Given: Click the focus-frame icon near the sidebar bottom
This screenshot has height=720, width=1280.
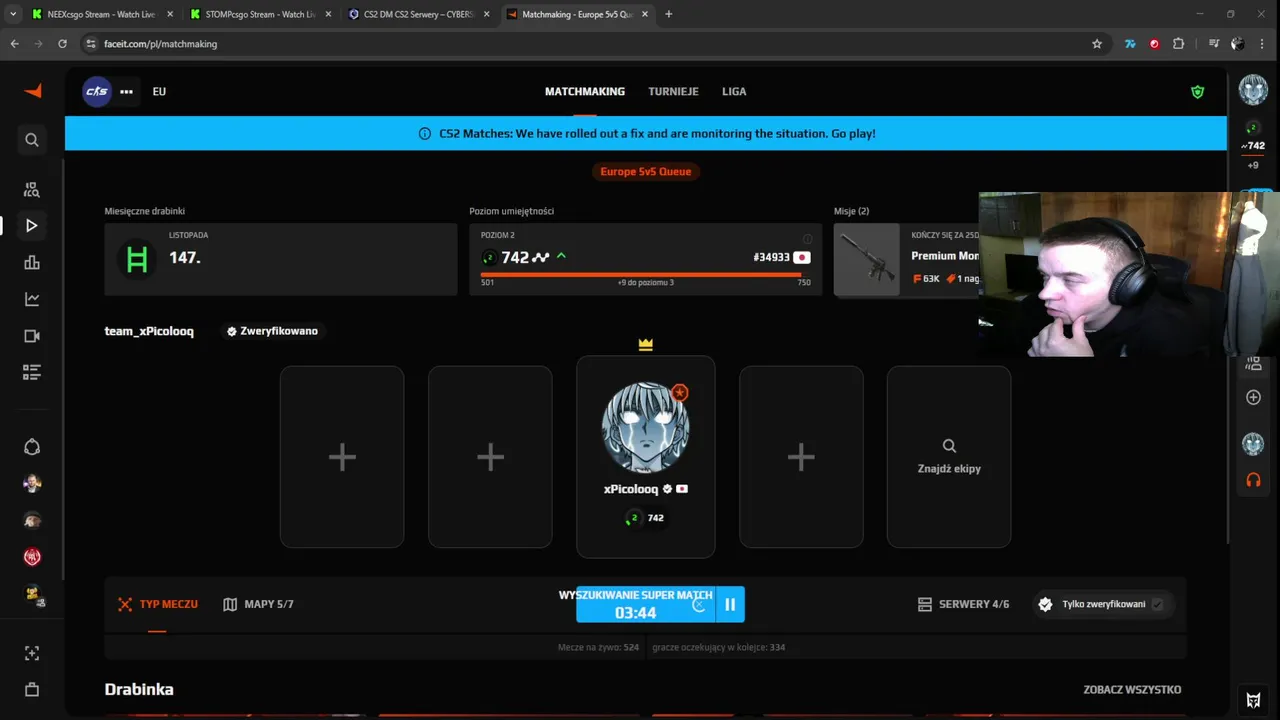Looking at the screenshot, I should (32, 653).
